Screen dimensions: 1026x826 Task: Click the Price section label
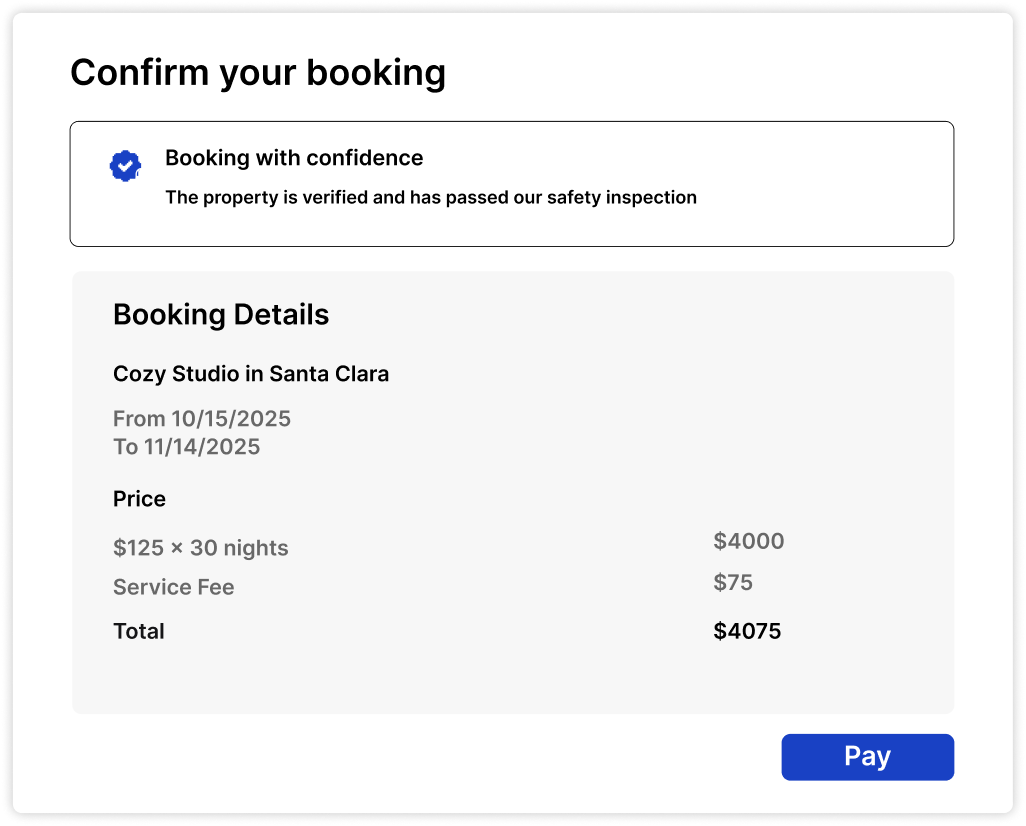(x=139, y=498)
